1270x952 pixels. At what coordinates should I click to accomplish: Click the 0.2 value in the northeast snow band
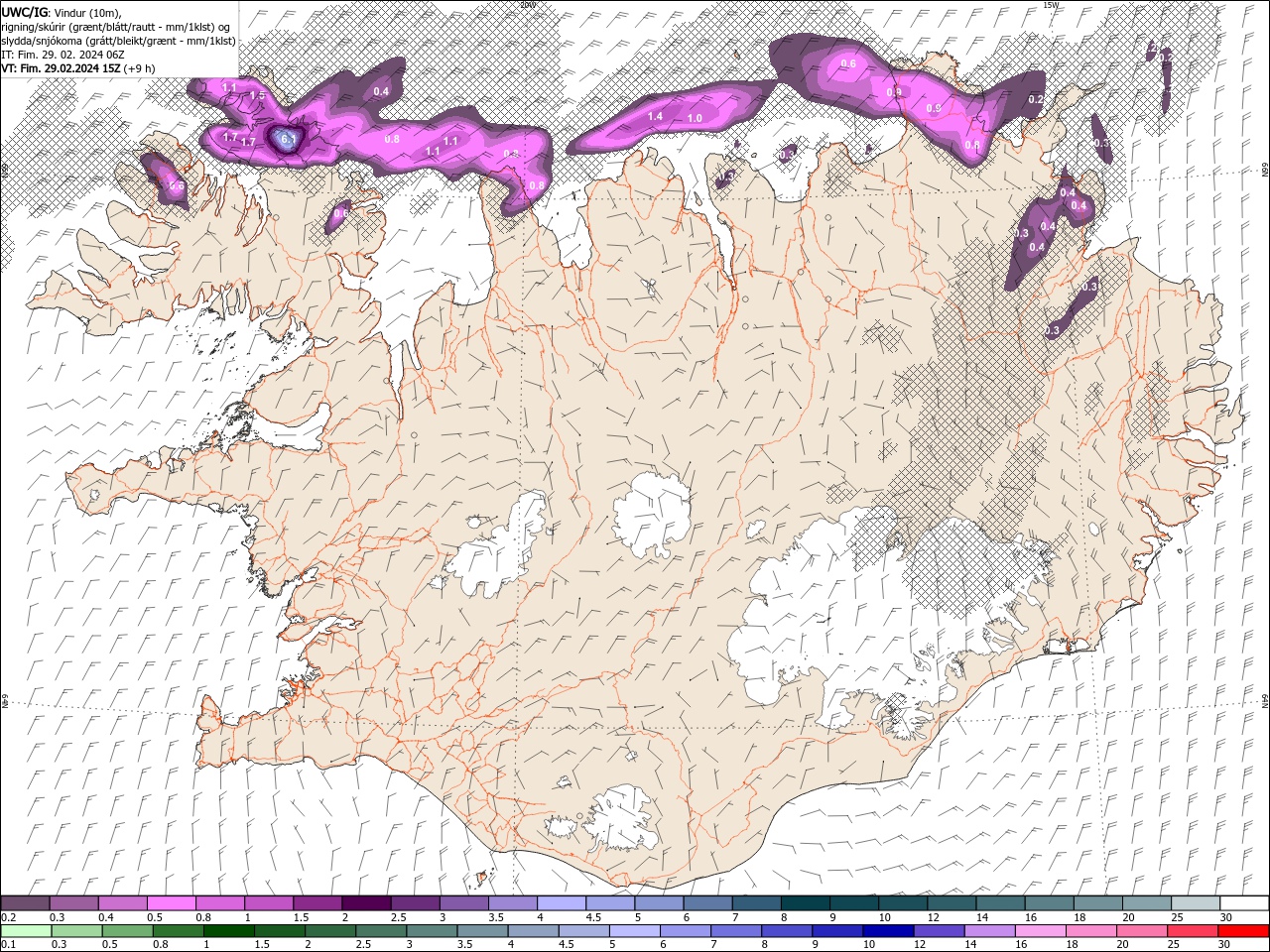click(1035, 100)
